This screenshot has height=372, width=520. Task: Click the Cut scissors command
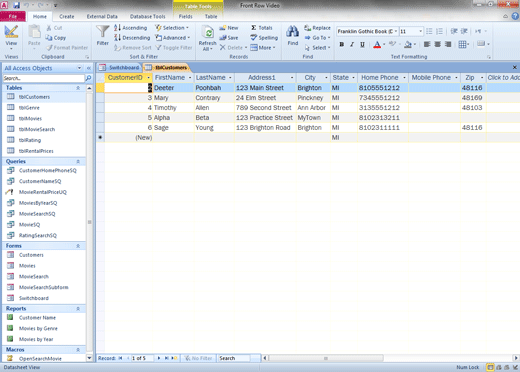(54, 28)
